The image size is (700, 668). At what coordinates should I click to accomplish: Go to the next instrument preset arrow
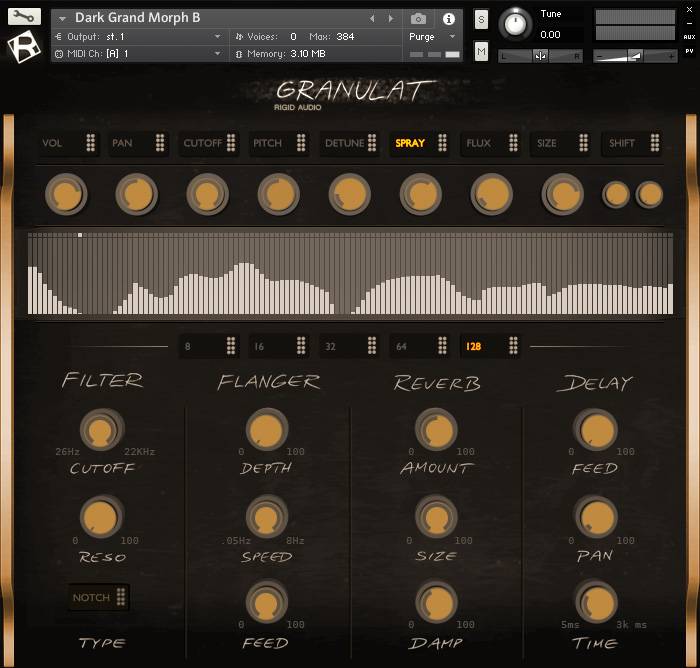tap(390, 18)
